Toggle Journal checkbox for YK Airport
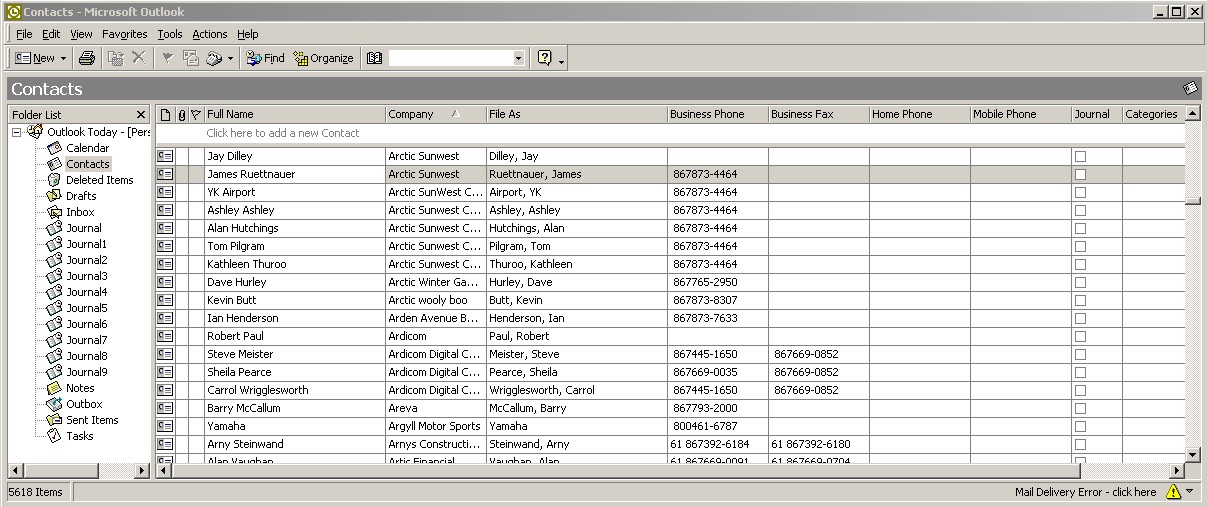The image size is (1207, 507). click(1080, 192)
